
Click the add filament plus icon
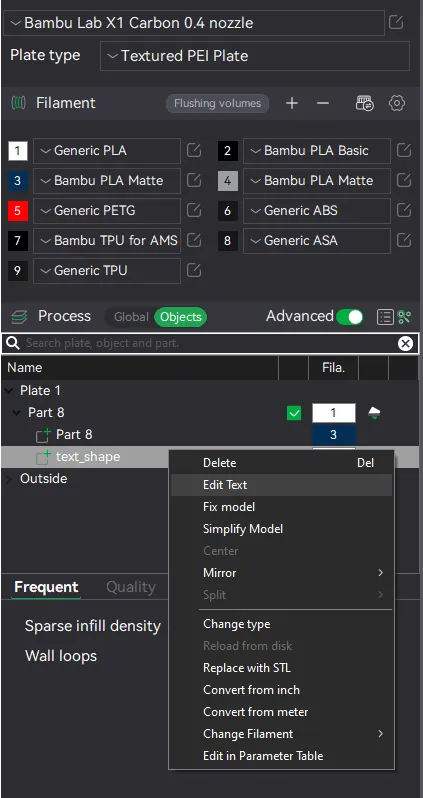click(x=292, y=103)
